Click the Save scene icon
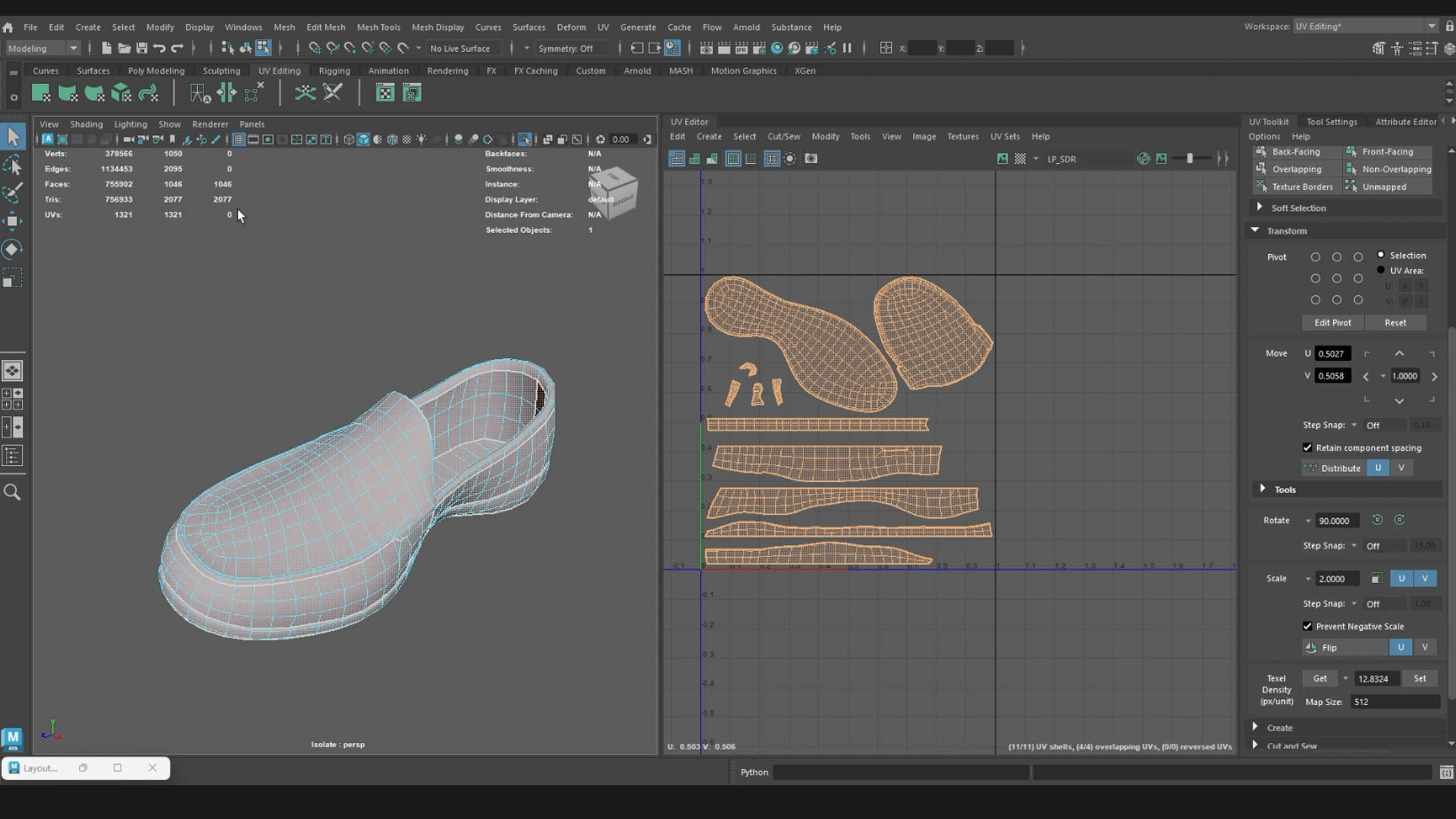This screenshot has height=819, width=1456. point(142,48)
